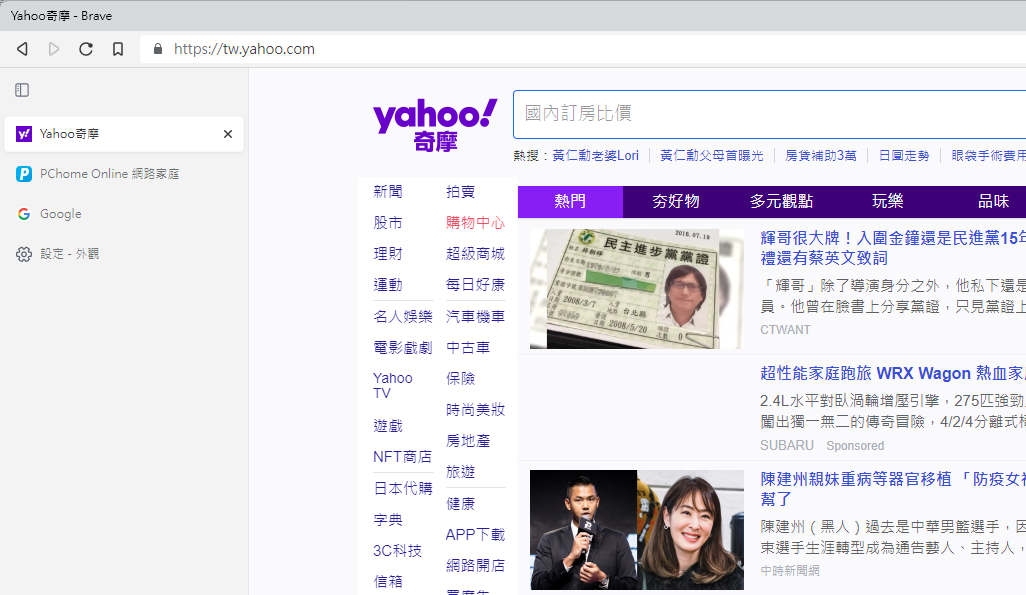Viewport: 1026px width, 595px height.
Task: Switch to the Google tab
Action: click(124, 214)
